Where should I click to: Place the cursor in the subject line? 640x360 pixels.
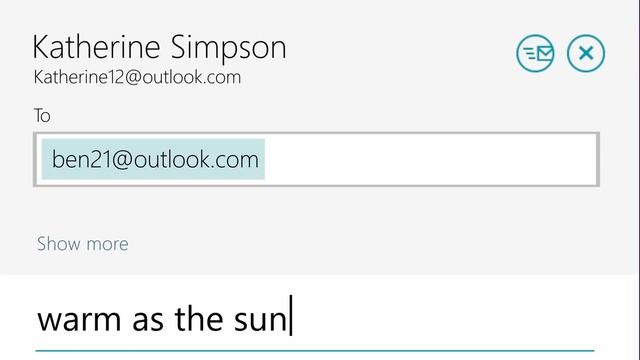[314, 320]
